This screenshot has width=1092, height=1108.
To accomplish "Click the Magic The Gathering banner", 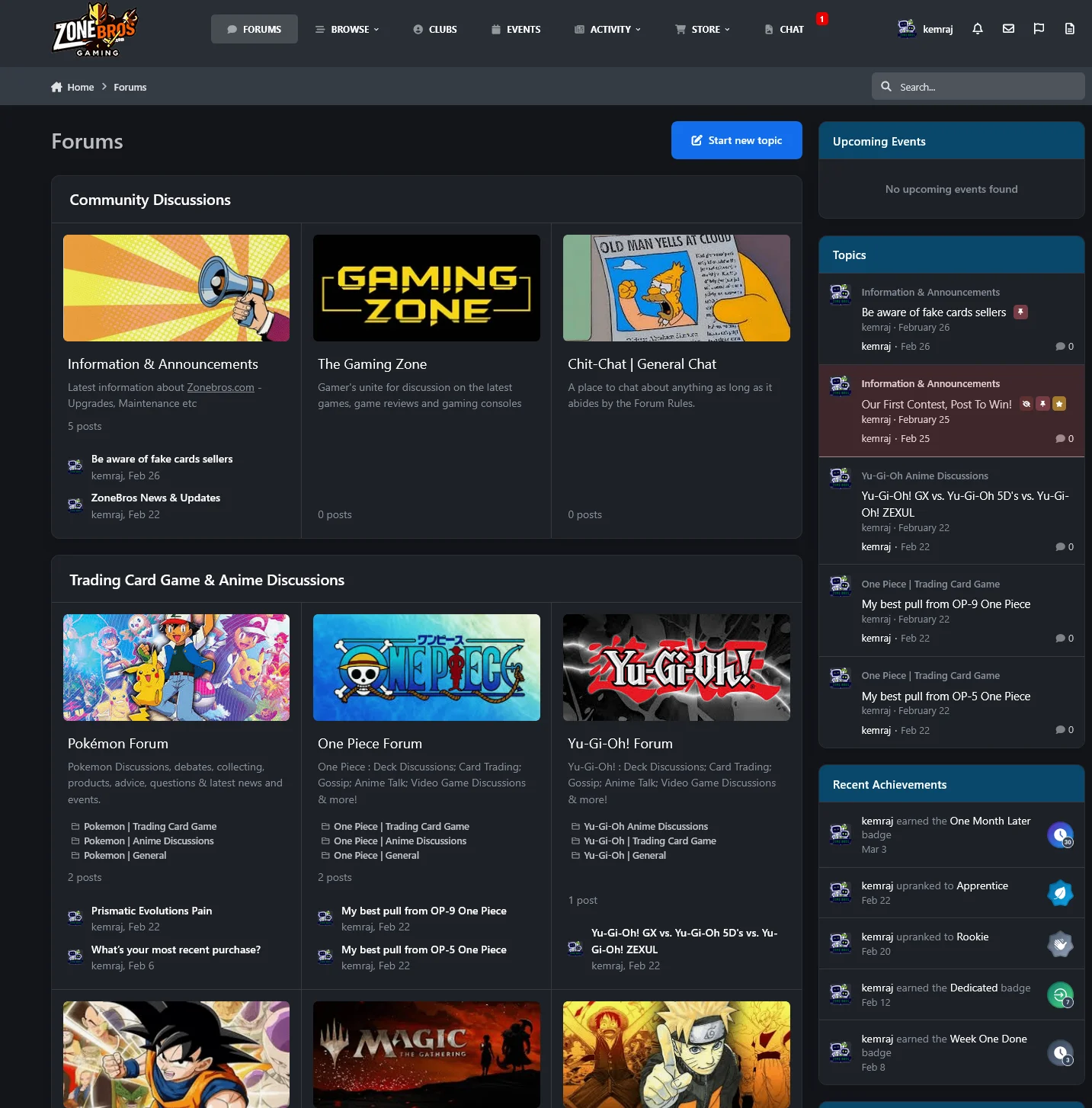I will (x=427, y=1054).
